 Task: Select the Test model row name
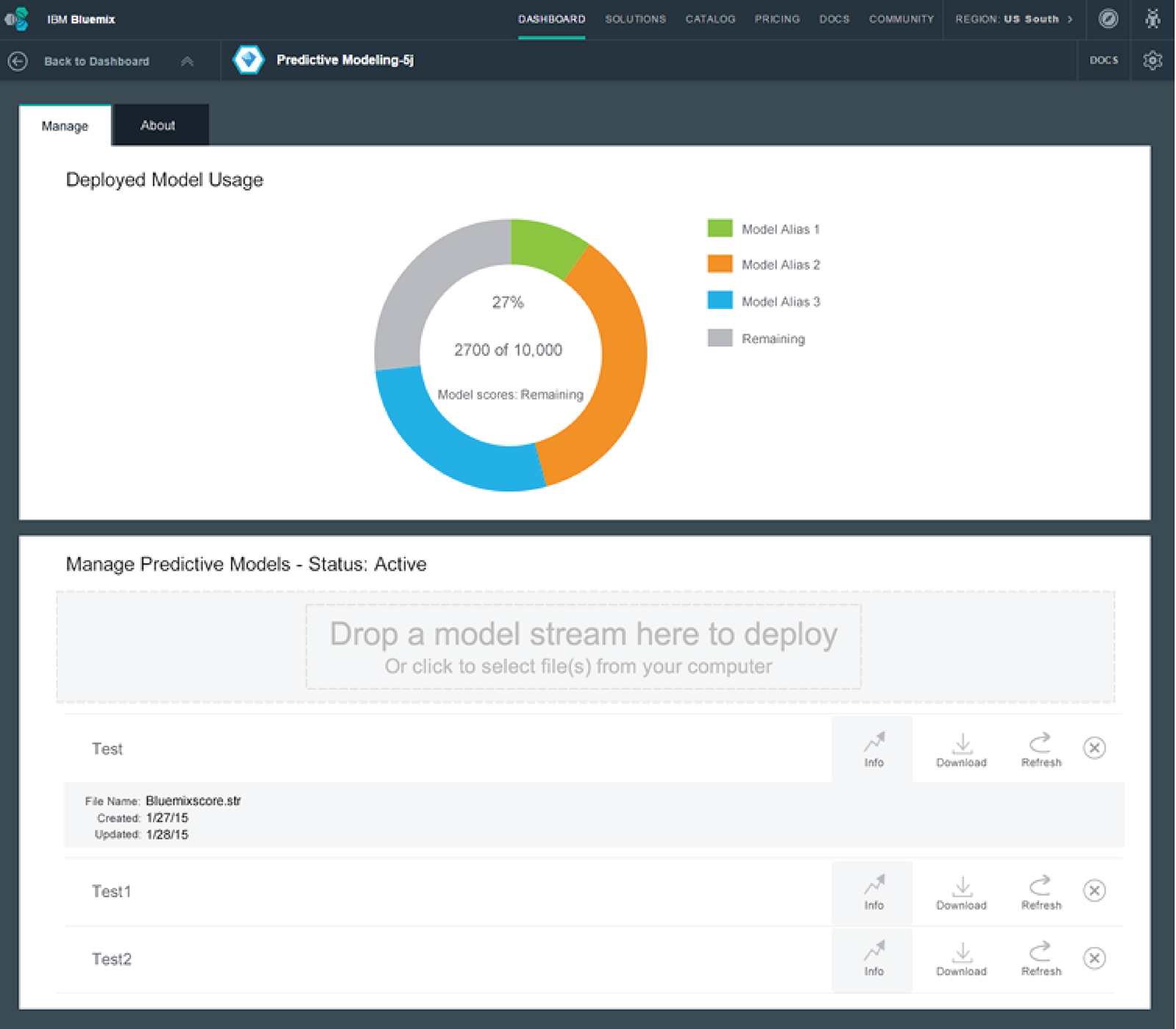[107, 749]
